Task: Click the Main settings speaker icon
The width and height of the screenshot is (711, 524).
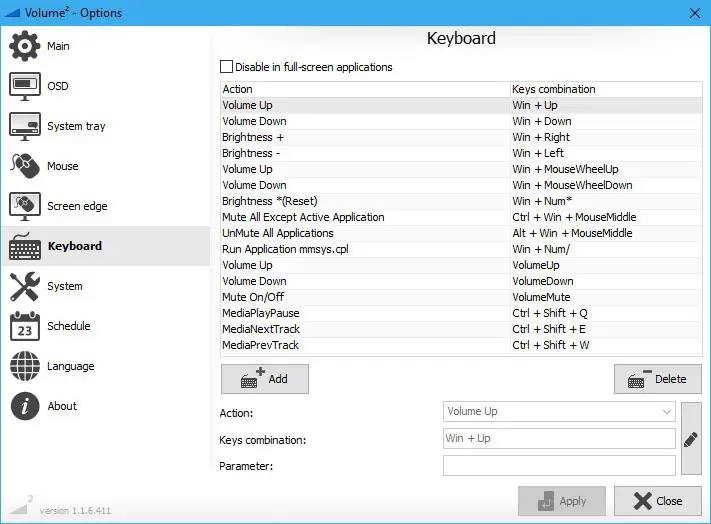Action: tap(24, 46)
